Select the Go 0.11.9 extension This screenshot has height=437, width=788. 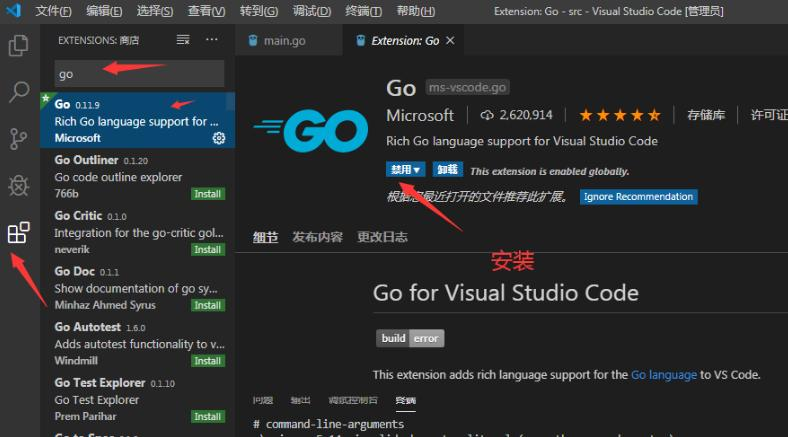(x=137, y=120)
